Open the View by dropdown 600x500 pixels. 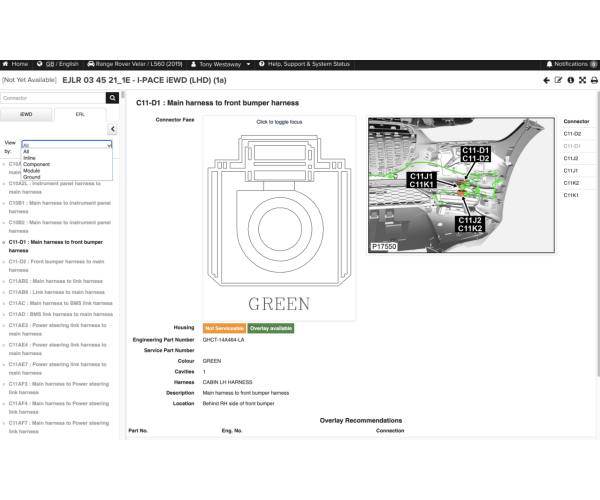(67, 145)
